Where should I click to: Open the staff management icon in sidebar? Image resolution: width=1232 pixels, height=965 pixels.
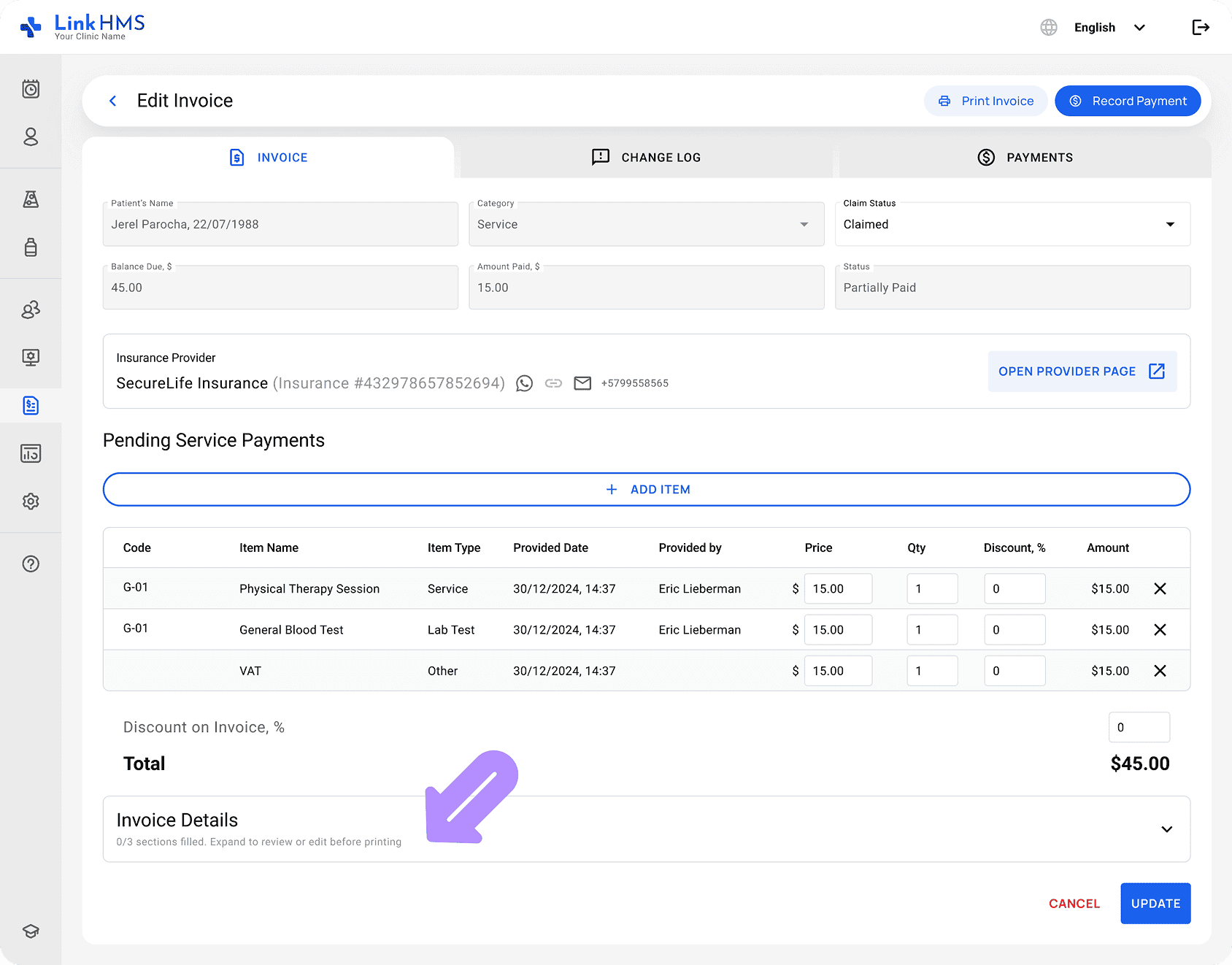[x=31, y=310]
